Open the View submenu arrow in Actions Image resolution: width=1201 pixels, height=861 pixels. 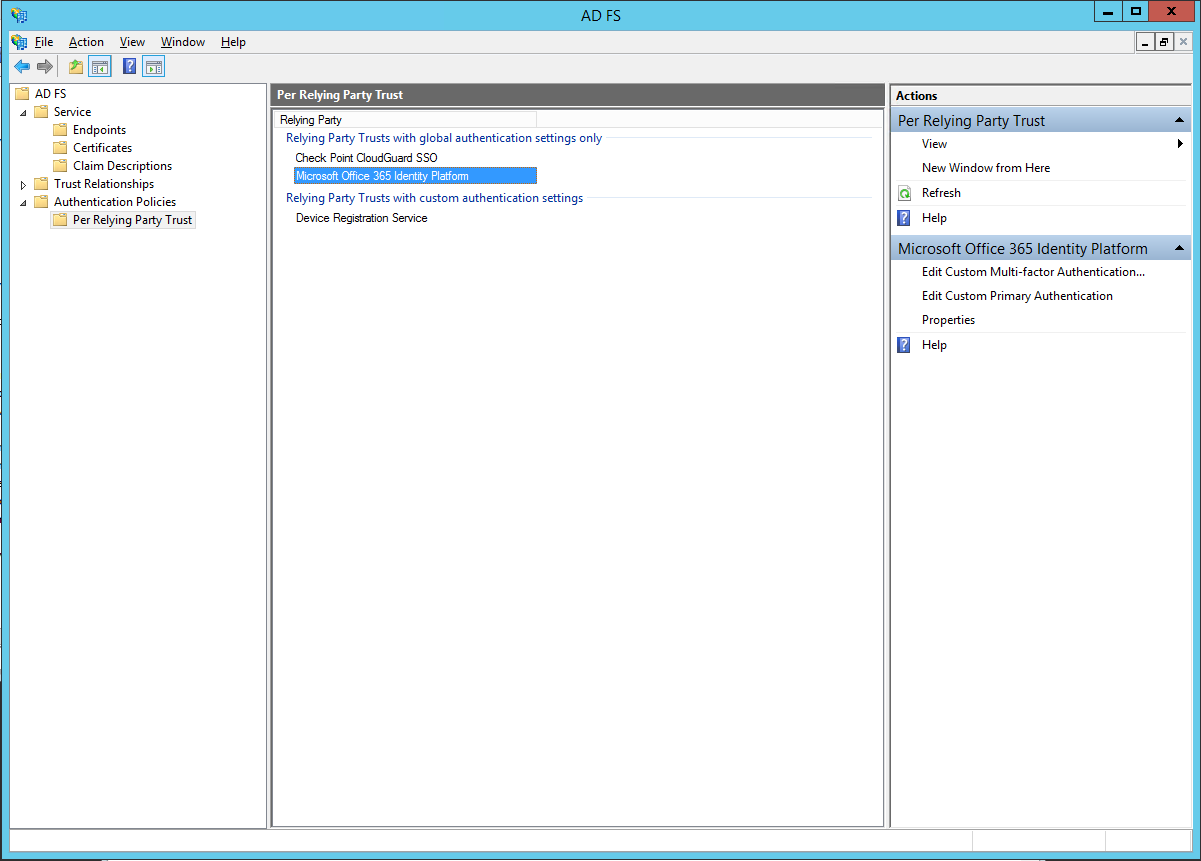pos(1180,144)
